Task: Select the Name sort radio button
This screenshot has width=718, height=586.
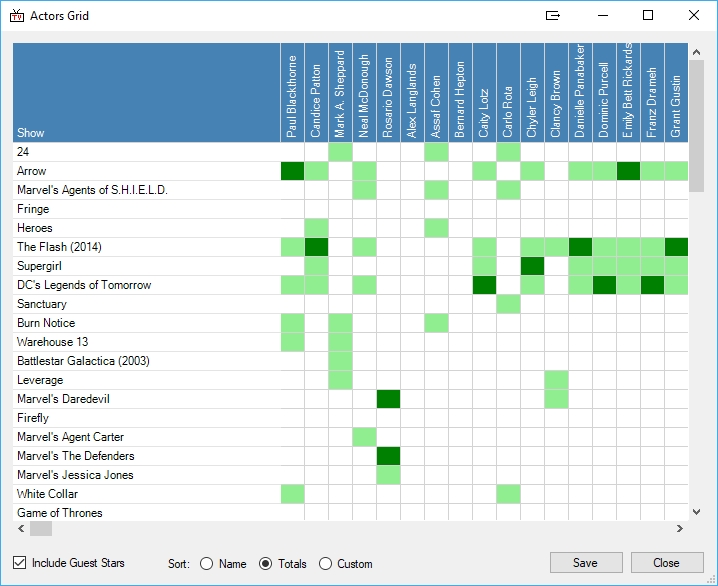Action: pyautogui.click(x=207, y=564)
